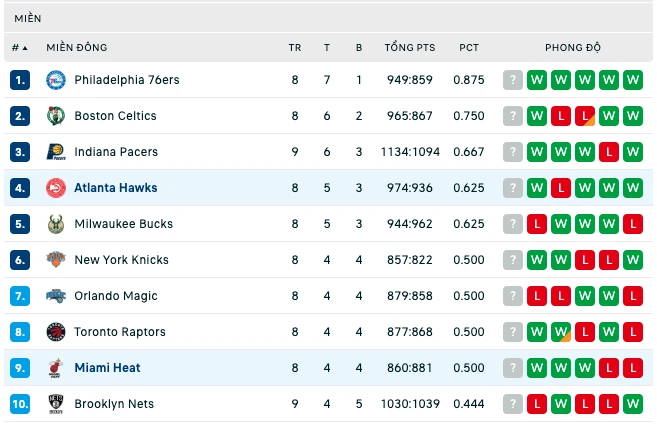Open upcoming match '?' icon for Boston Celtics
The height and width of the screenshot is (426, 657).
(512, 116)
